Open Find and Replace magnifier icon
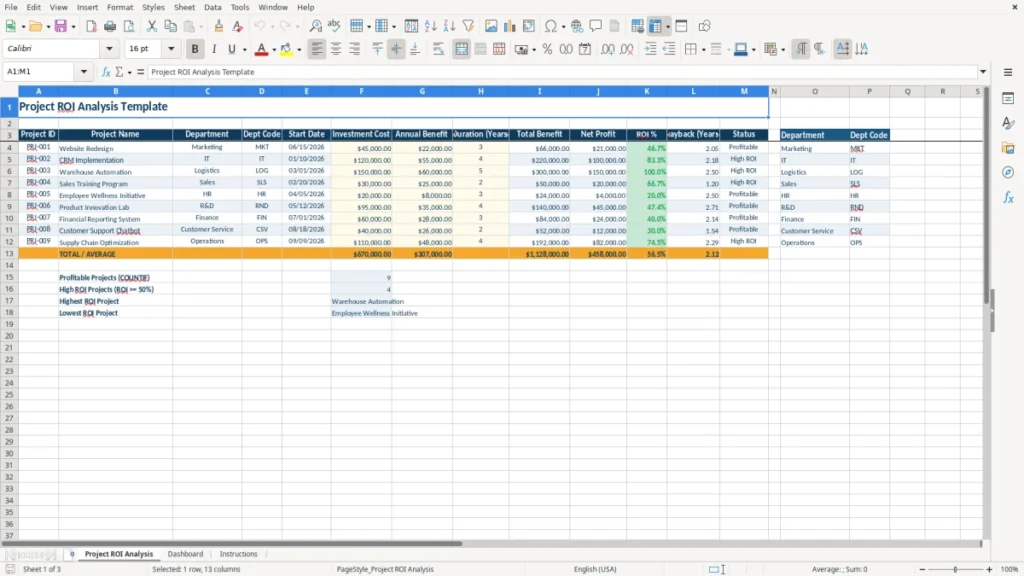The width and height of the screenshot is (1024, 576). pos(315,26)
